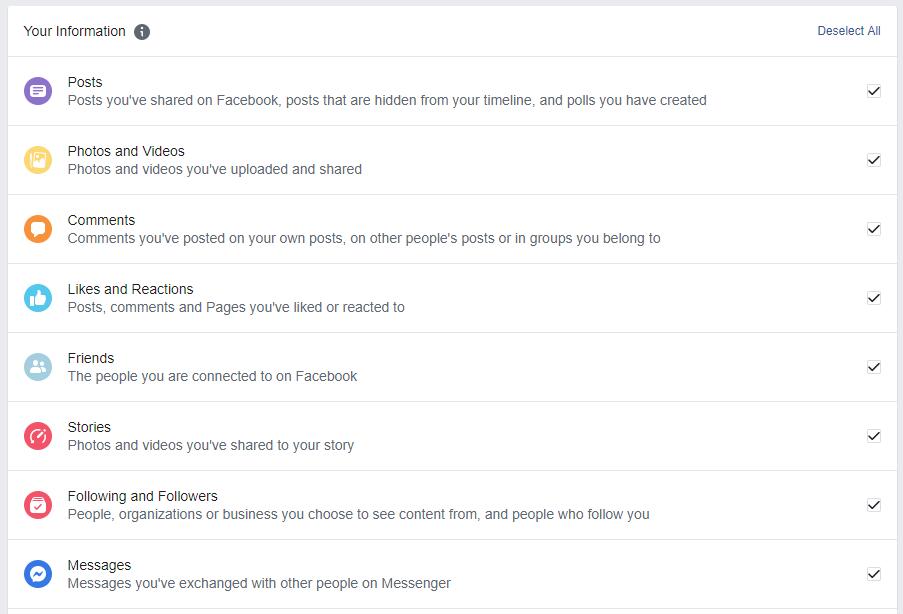Click the orange Comments speech bubble icon
This screenshot has width=903, height=614.
pos(38,229)
